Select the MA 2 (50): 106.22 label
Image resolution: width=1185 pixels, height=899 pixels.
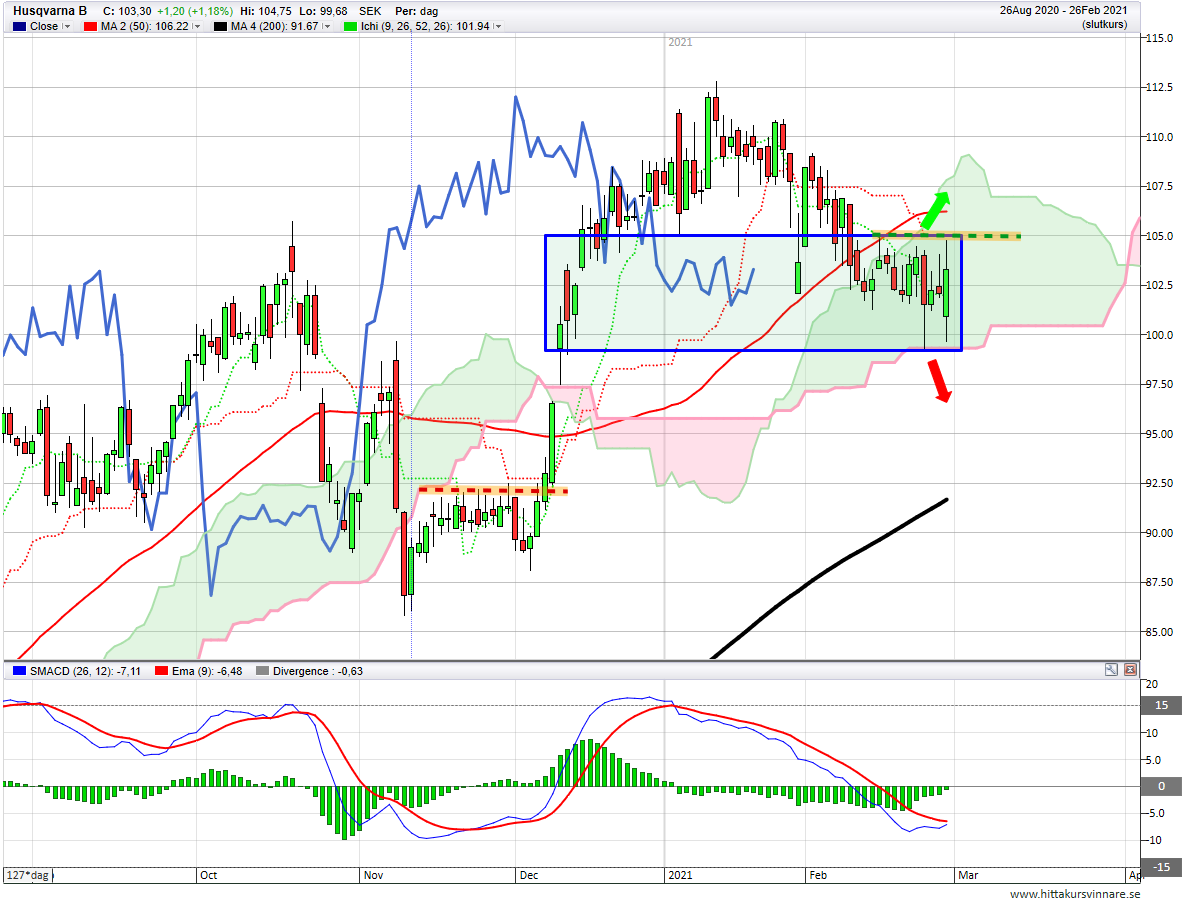click(x=144, y=26)
